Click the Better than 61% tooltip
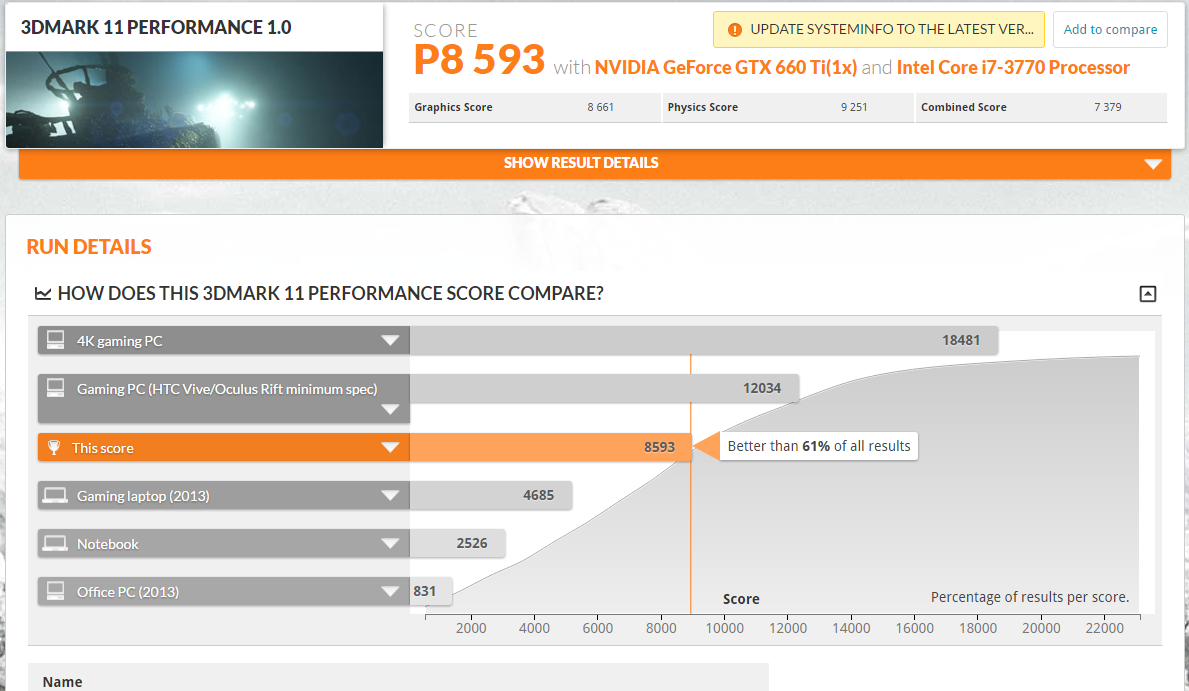 tap(818, 446)
